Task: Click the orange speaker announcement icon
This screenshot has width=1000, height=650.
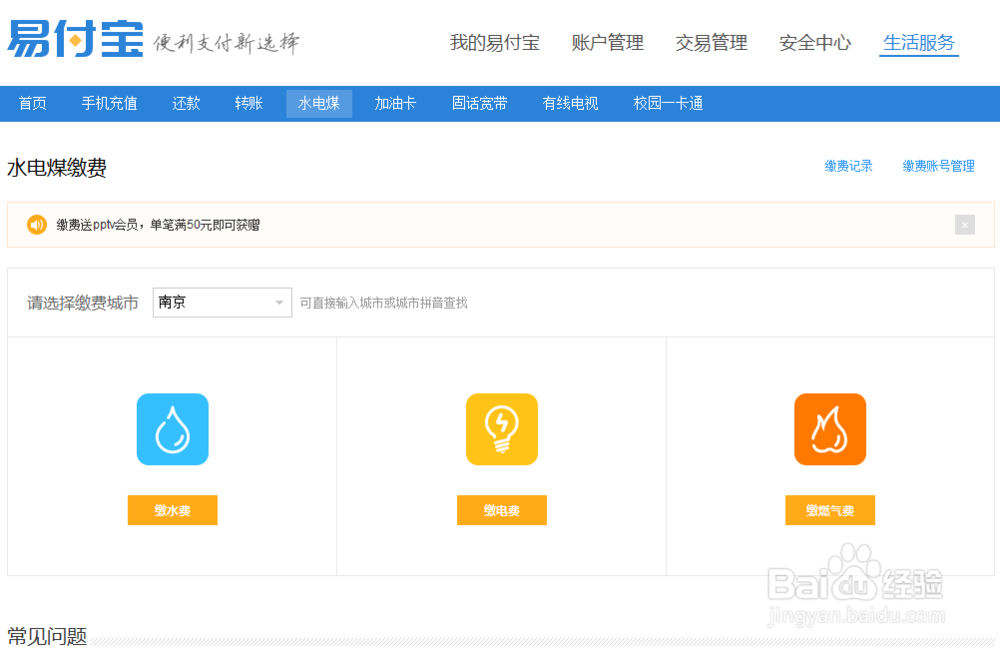Action: tap(36, 225)
